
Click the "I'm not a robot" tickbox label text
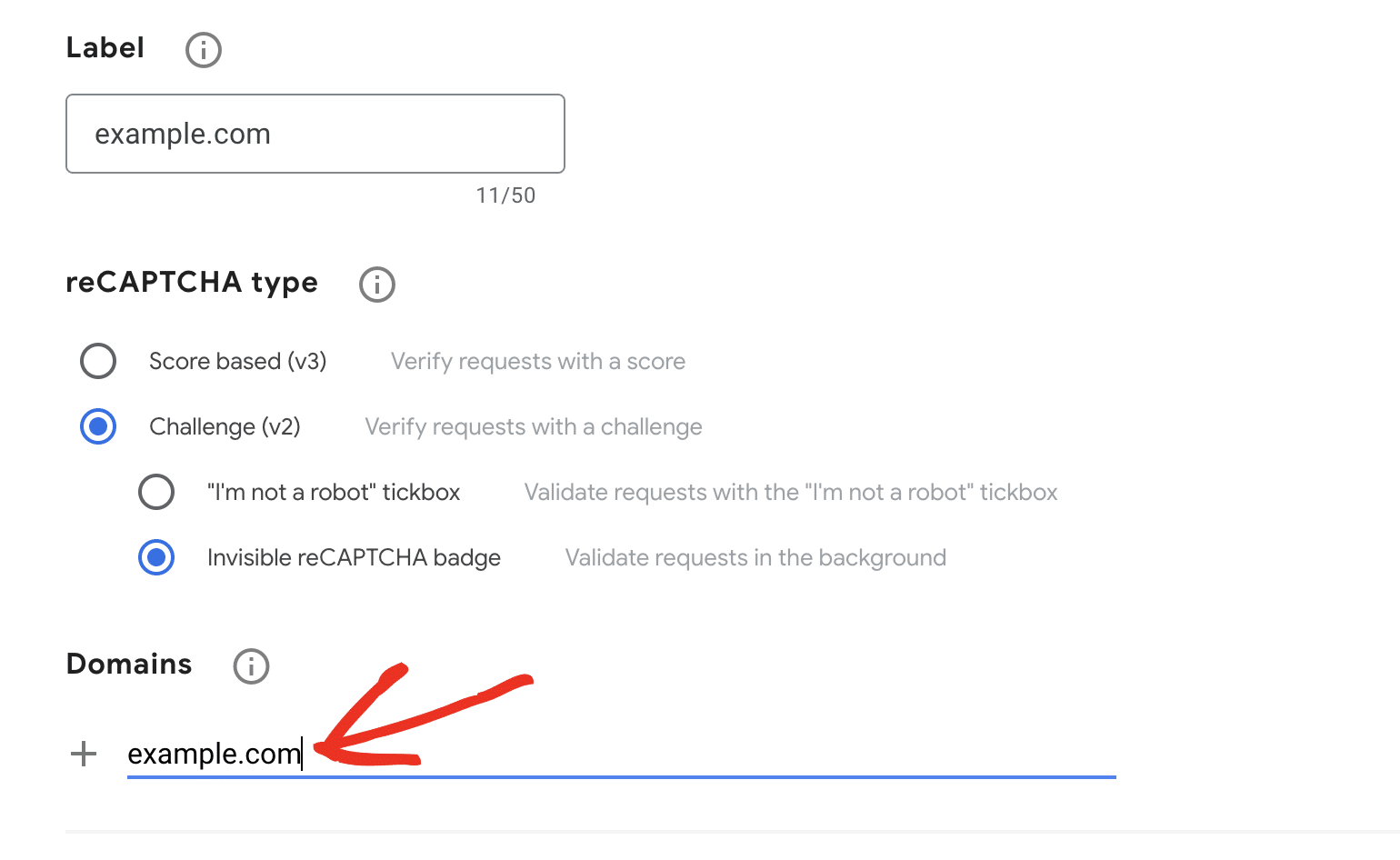334,492
